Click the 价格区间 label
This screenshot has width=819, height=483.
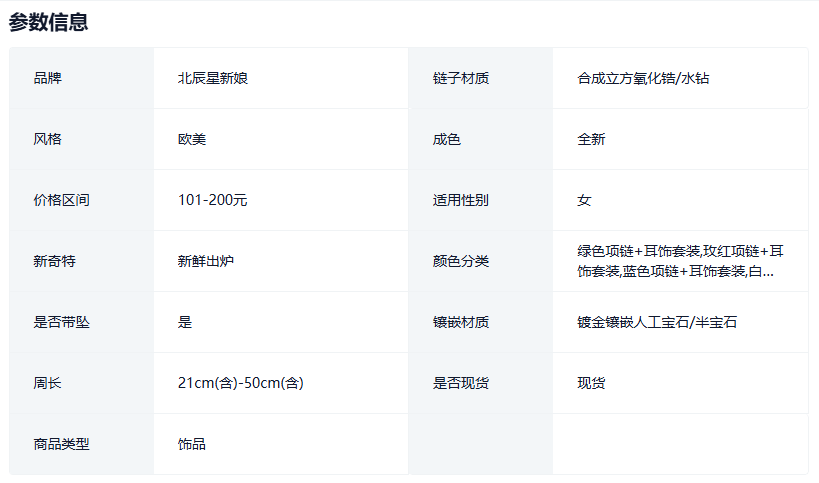(x=61, y=200)
